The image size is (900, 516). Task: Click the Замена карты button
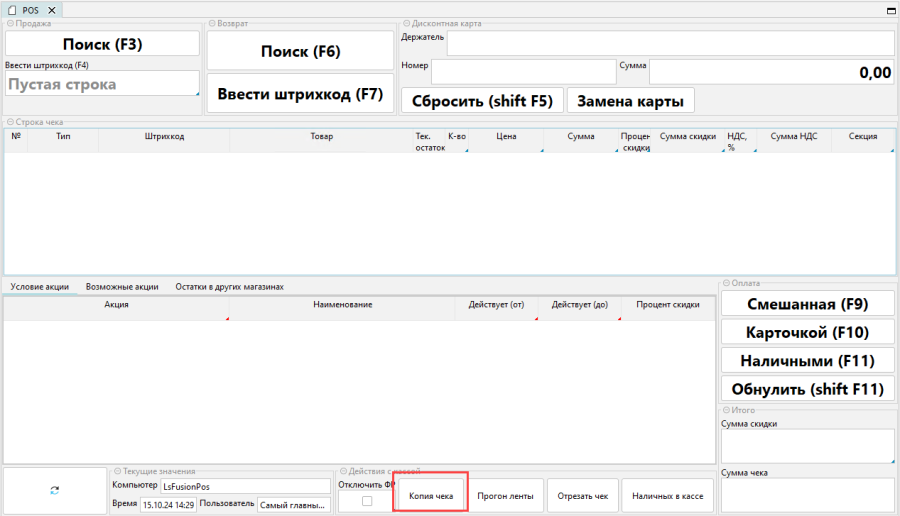coord(630,101)
